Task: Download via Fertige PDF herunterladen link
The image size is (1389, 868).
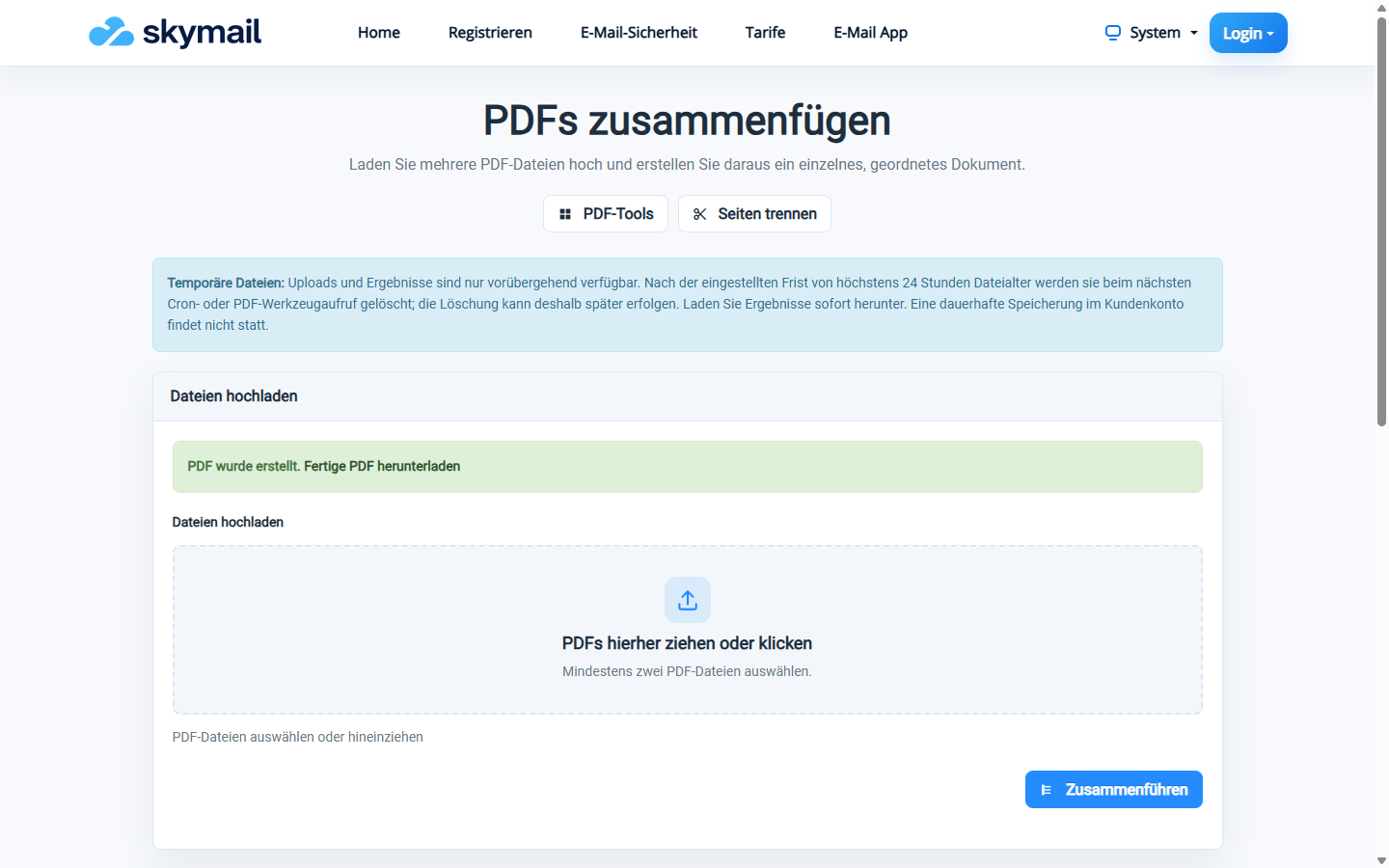Action: click(382, 466)
